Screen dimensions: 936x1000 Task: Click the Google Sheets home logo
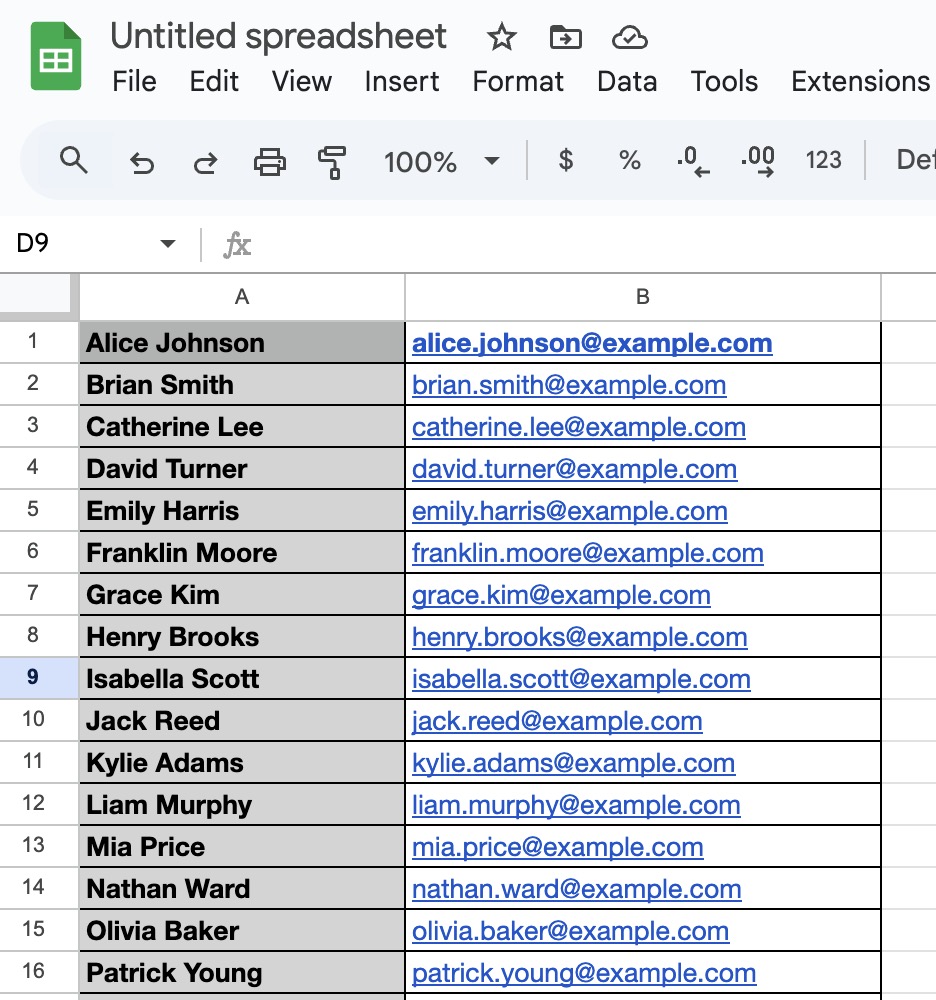click(x=56, y=59)
